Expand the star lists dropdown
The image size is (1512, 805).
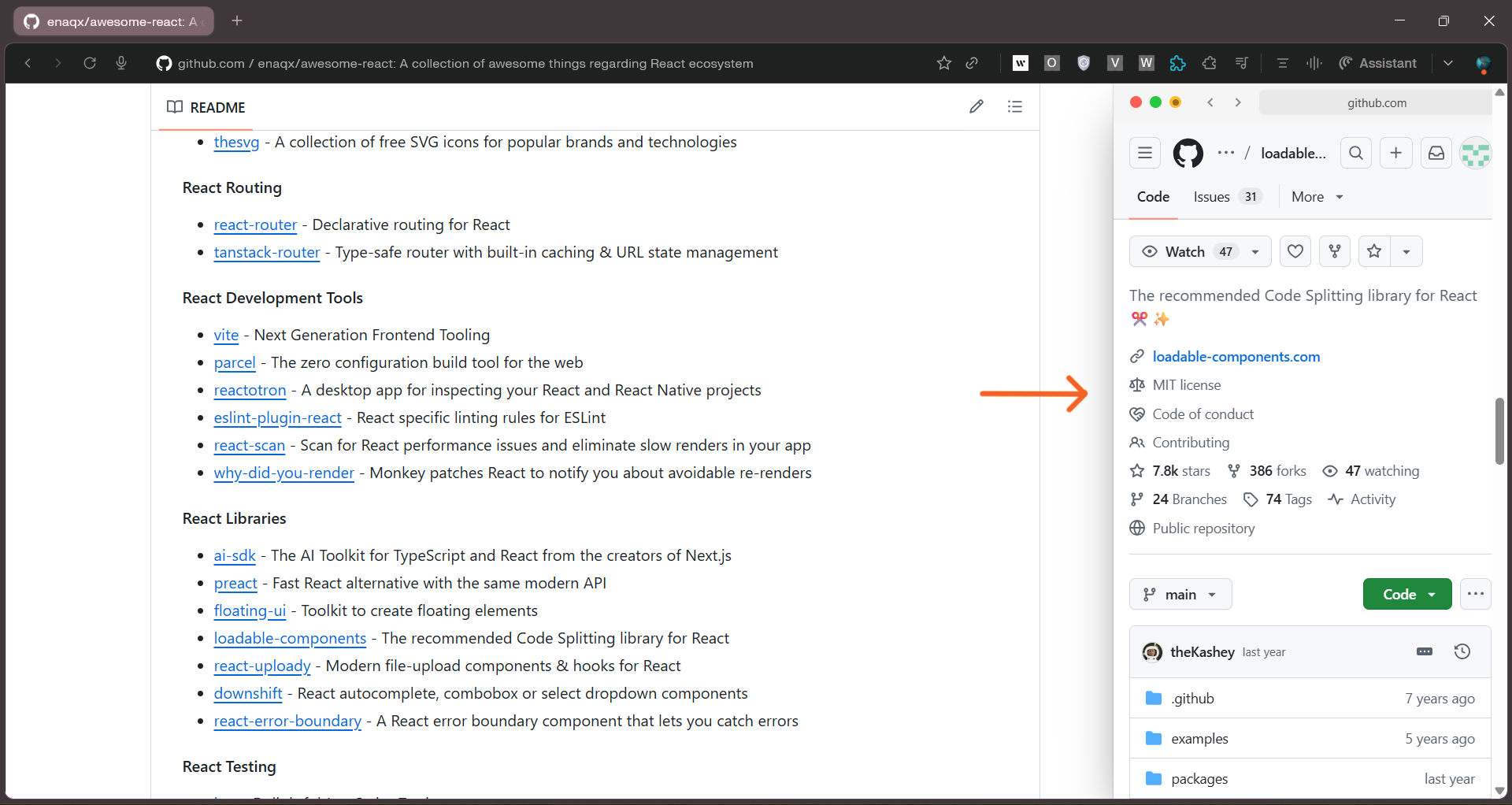(x=1406, y=251)
